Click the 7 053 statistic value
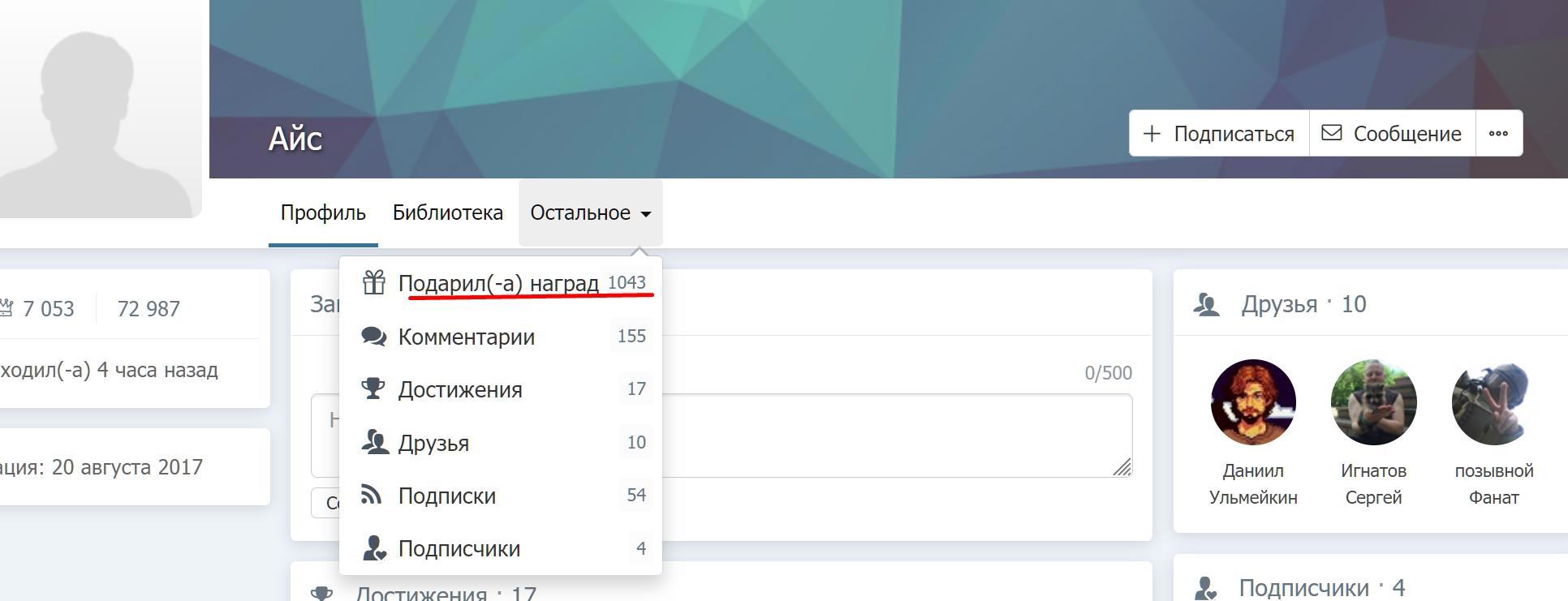Image resolution: width=1568 pixels, height=601 pixels. click(x=49, y=309)
